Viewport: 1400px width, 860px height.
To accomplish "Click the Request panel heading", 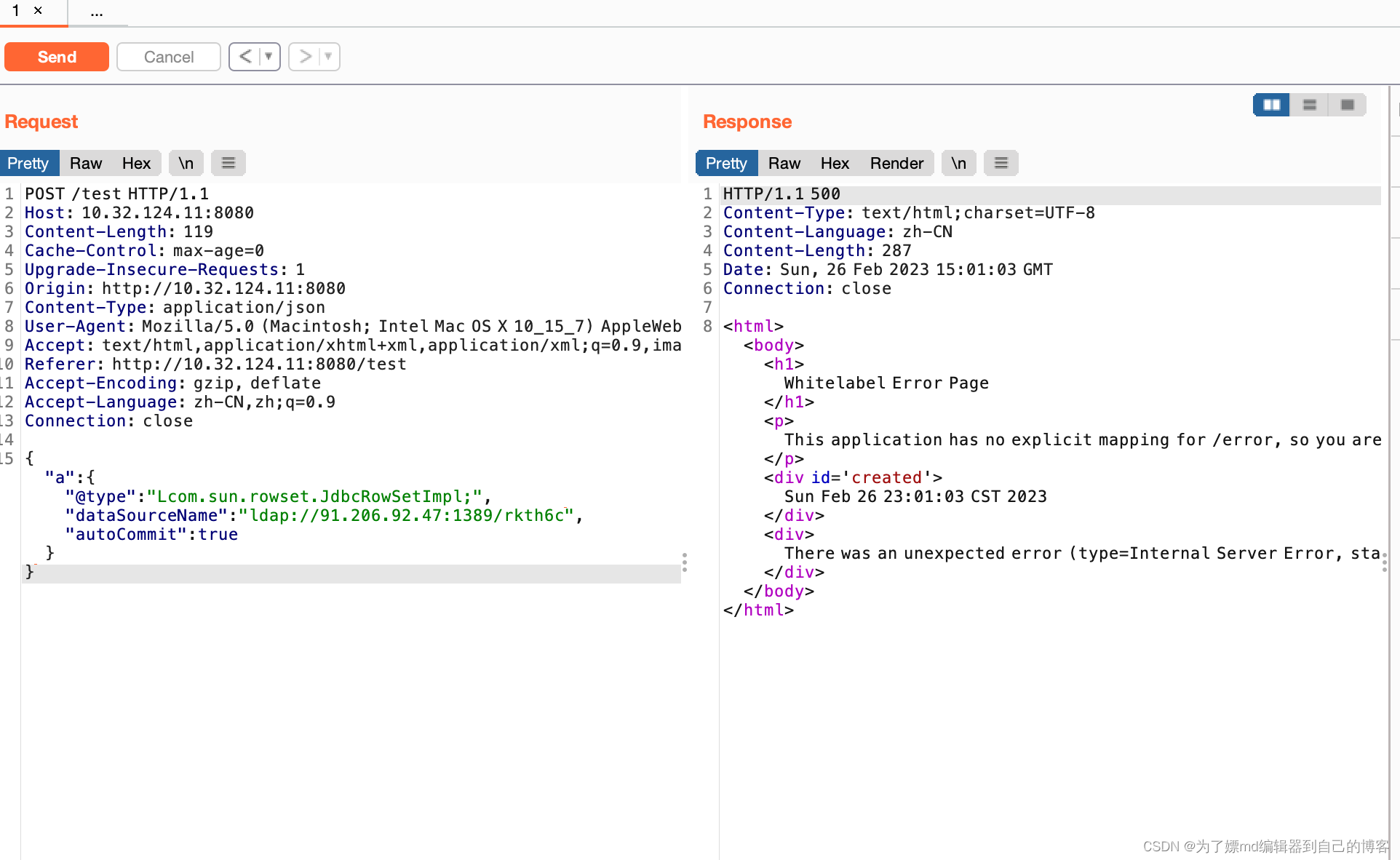I will tap(41, 122).
